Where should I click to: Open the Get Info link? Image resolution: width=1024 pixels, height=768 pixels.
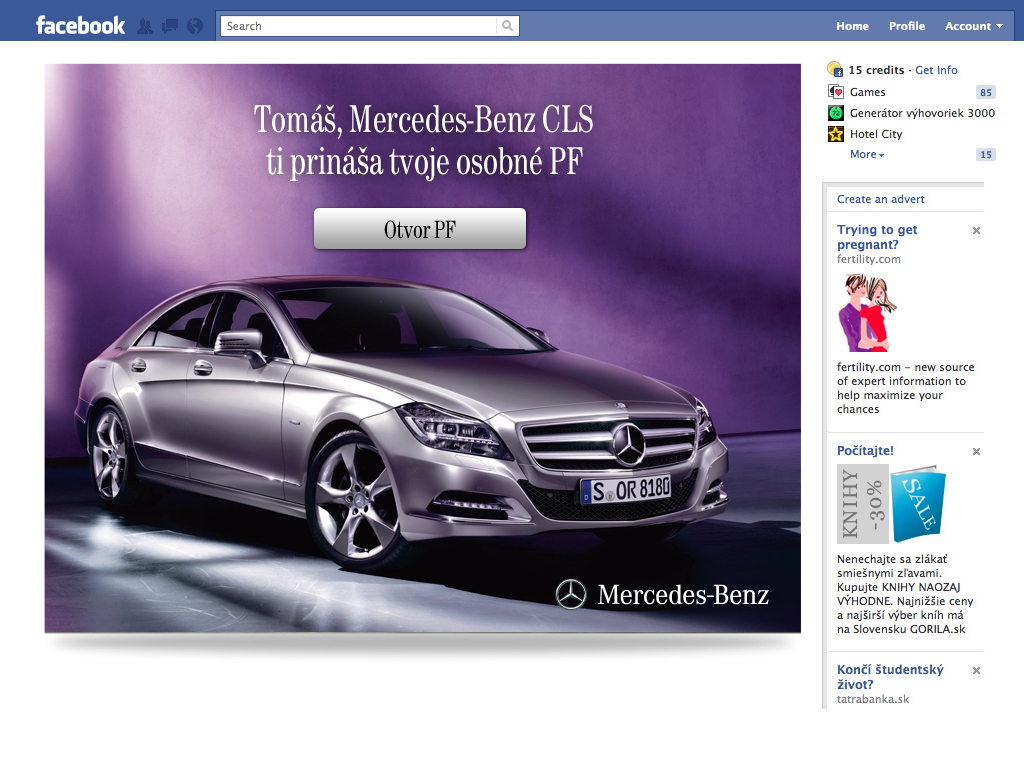tap(936, 70)
